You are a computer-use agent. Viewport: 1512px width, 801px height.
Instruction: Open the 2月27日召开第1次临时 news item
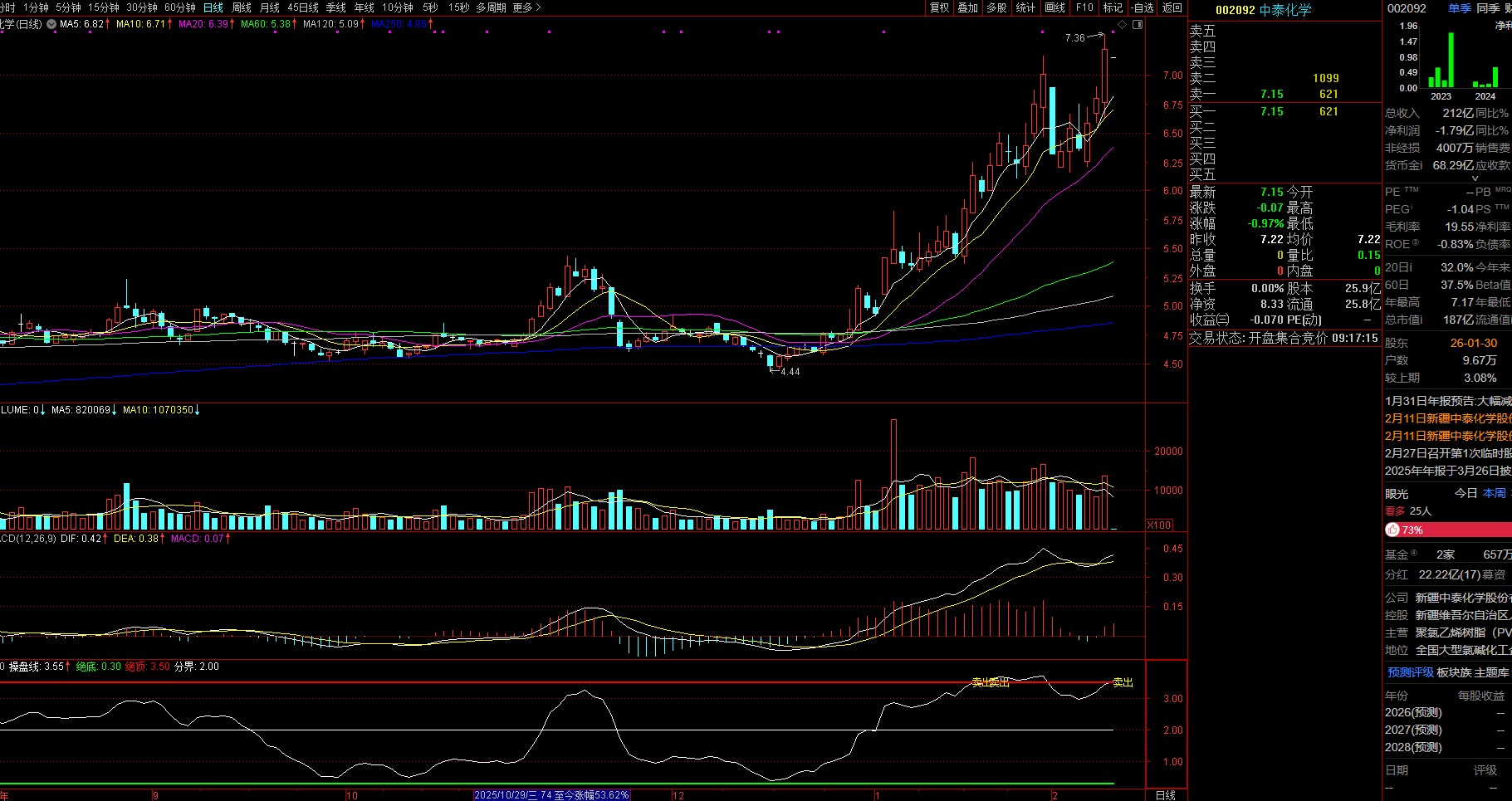(x=1448, y=453)
